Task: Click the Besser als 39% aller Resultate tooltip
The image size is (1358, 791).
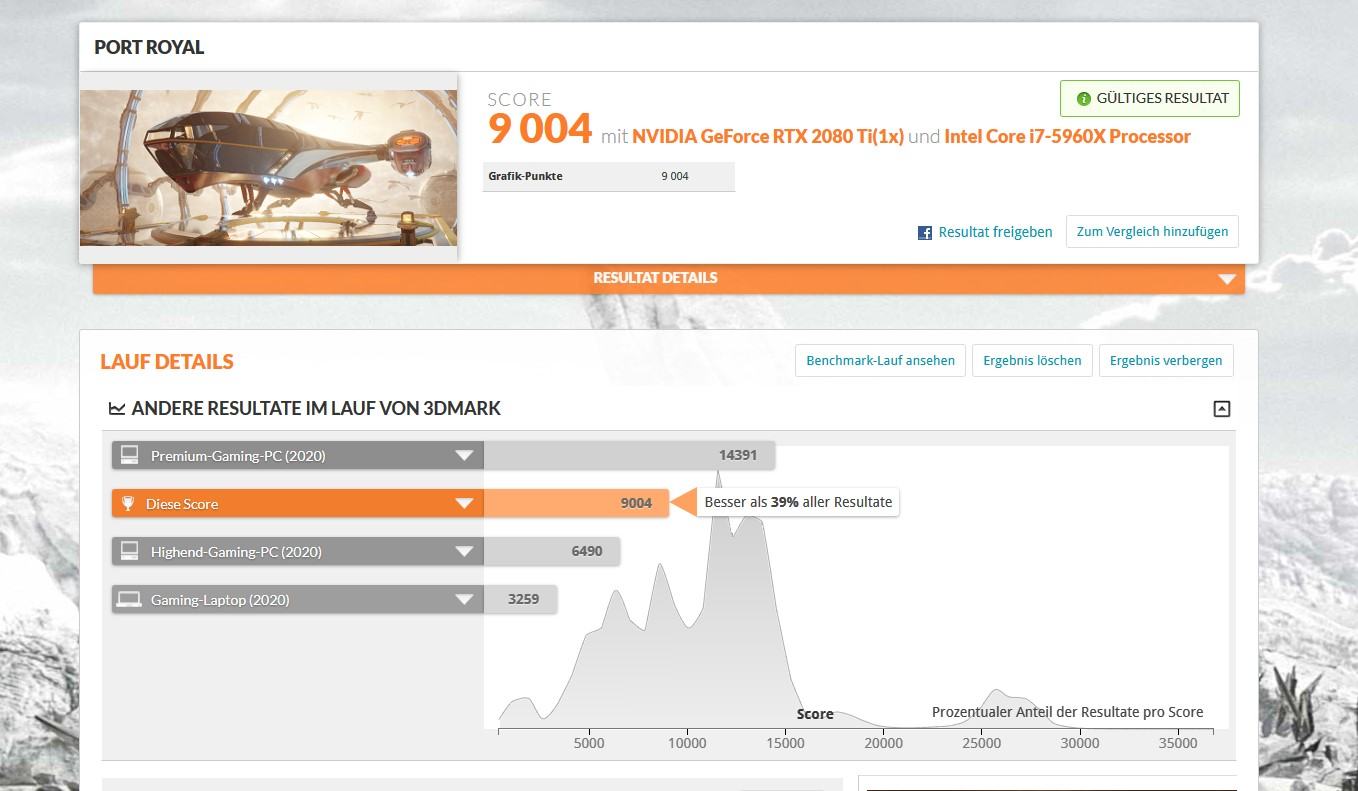Action: pyautogui.click(x=798, y=502)
